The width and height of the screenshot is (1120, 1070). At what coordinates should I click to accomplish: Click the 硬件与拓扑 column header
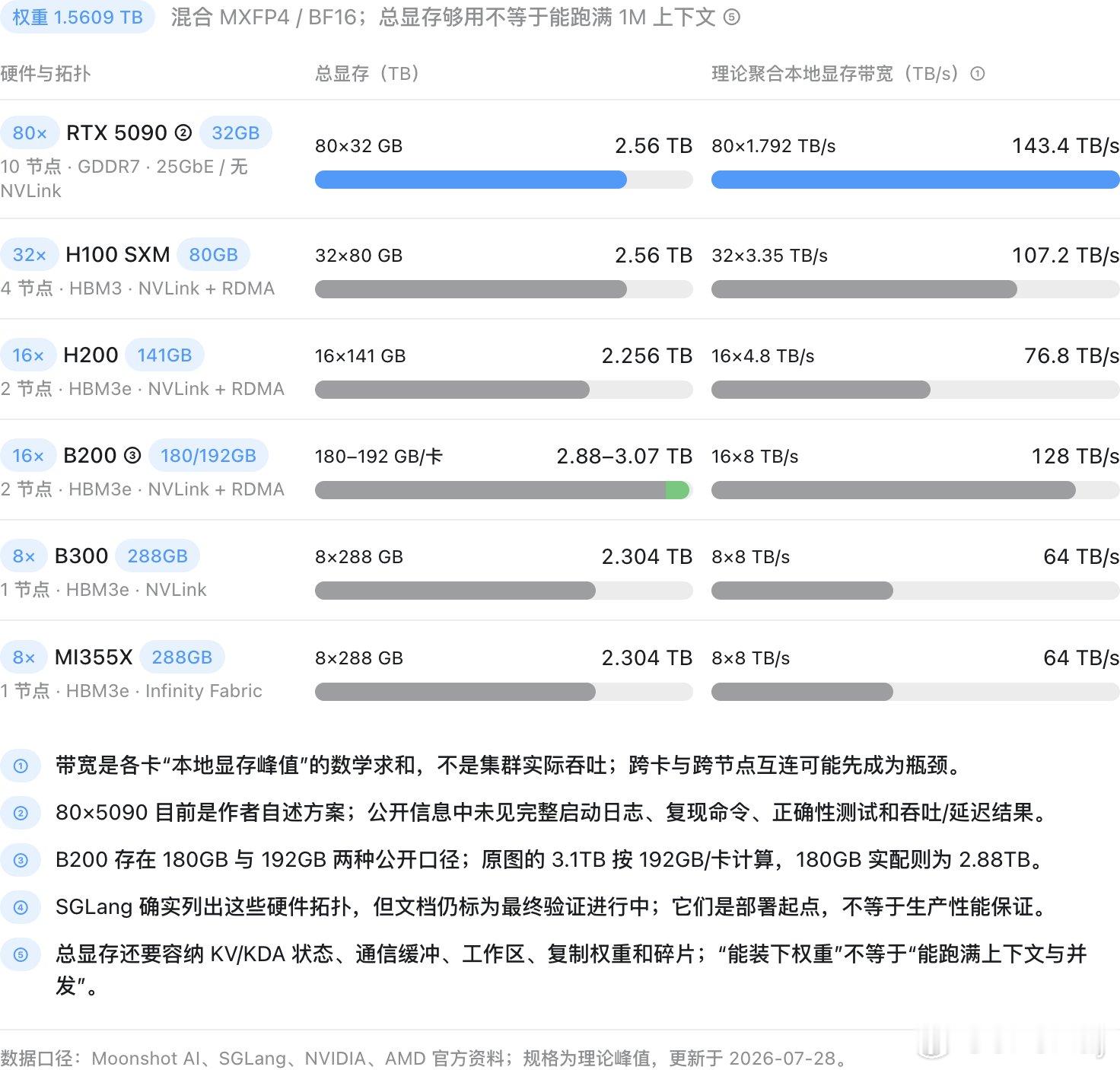(x=46, y=74)
